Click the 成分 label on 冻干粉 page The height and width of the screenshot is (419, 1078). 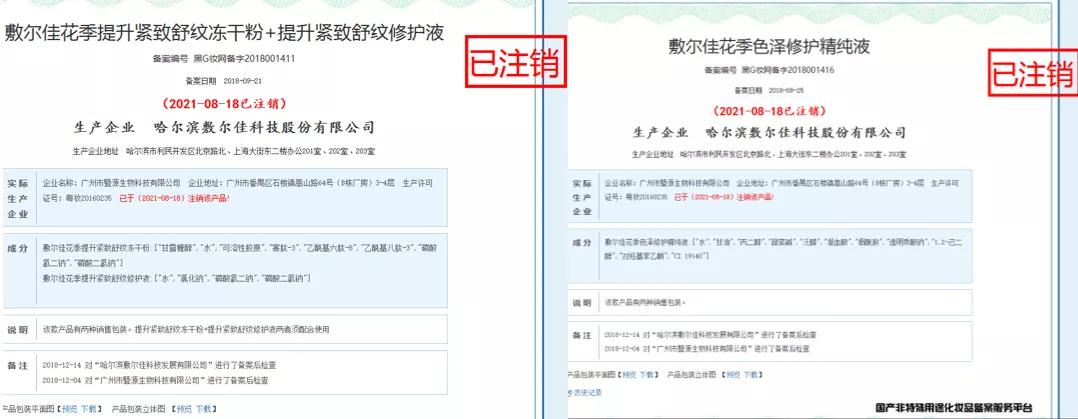(x=18, y=248)
